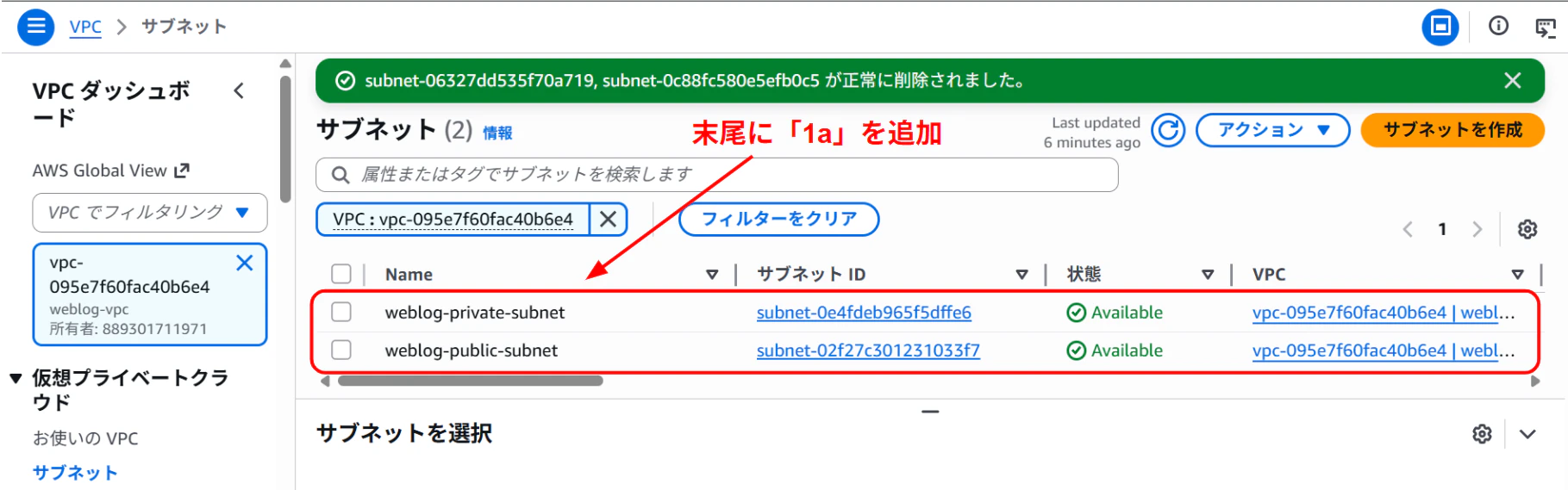Open the support screen icon at top right
The width and height of the screenshot is (1568, 490).
click(1545, 28)
